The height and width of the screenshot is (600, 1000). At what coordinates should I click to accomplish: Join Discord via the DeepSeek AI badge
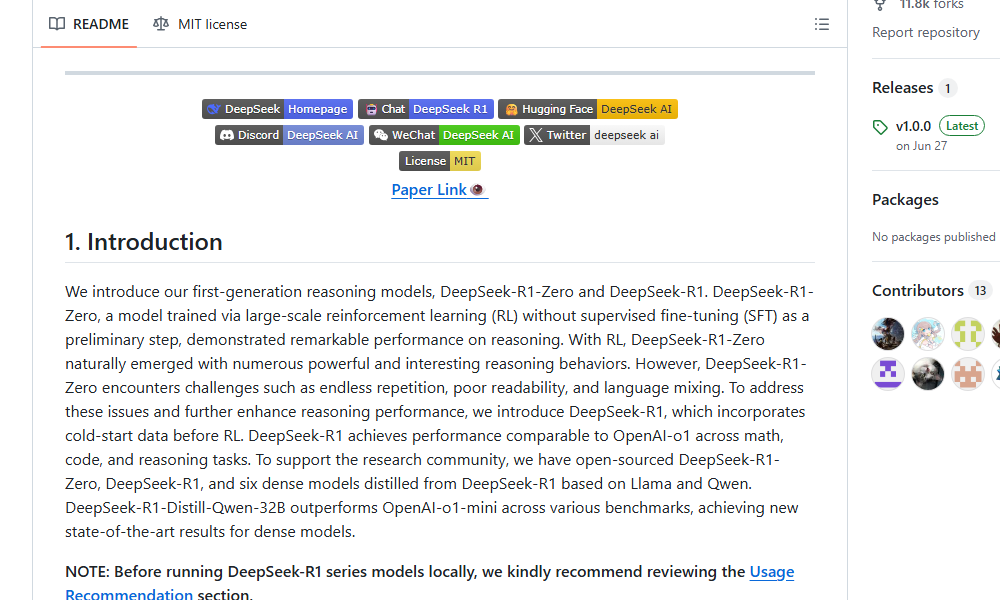[x=289, y=134]
